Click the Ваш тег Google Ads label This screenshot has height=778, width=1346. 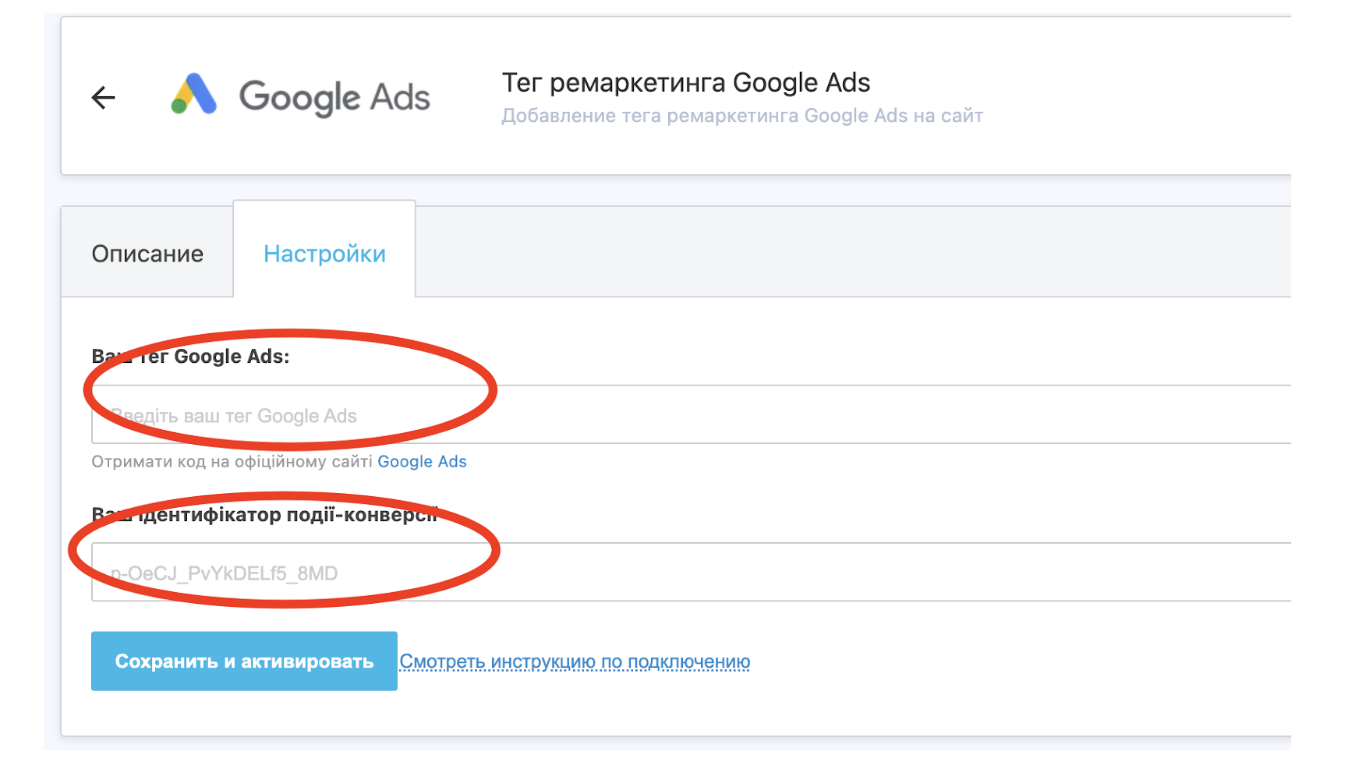190,357
